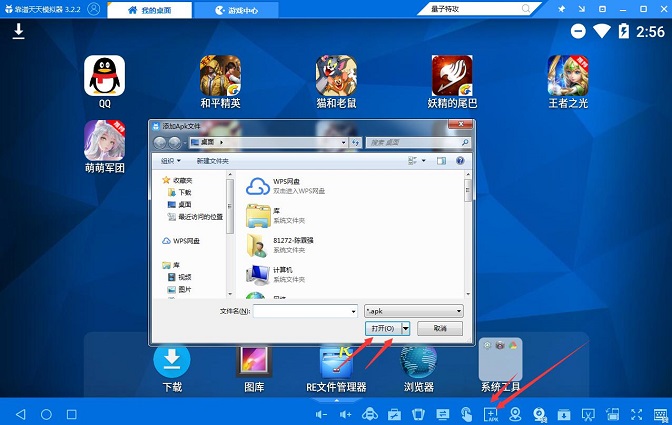This screenshot has height=425, width=672.
Task: Select 最近访问的位置 in the tree
Action: 195,217
